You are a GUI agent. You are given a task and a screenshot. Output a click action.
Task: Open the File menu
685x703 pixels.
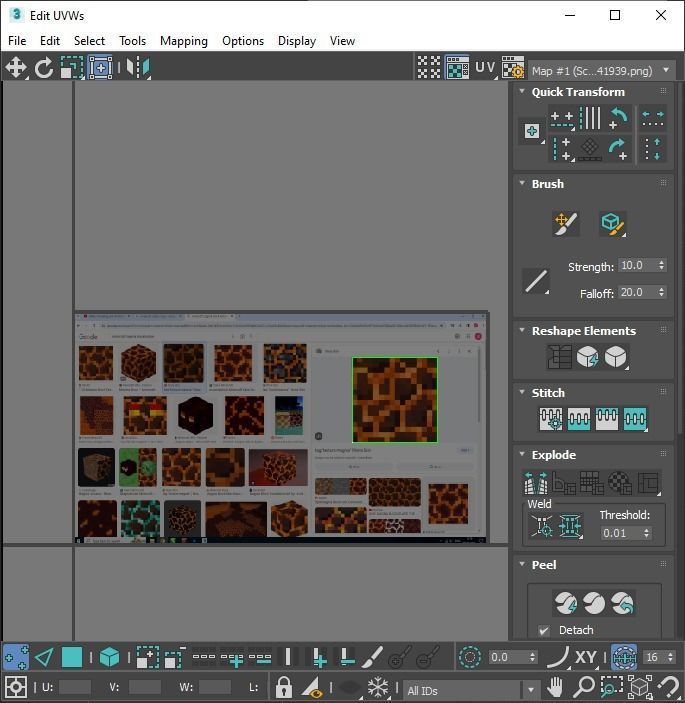point(17,41)
